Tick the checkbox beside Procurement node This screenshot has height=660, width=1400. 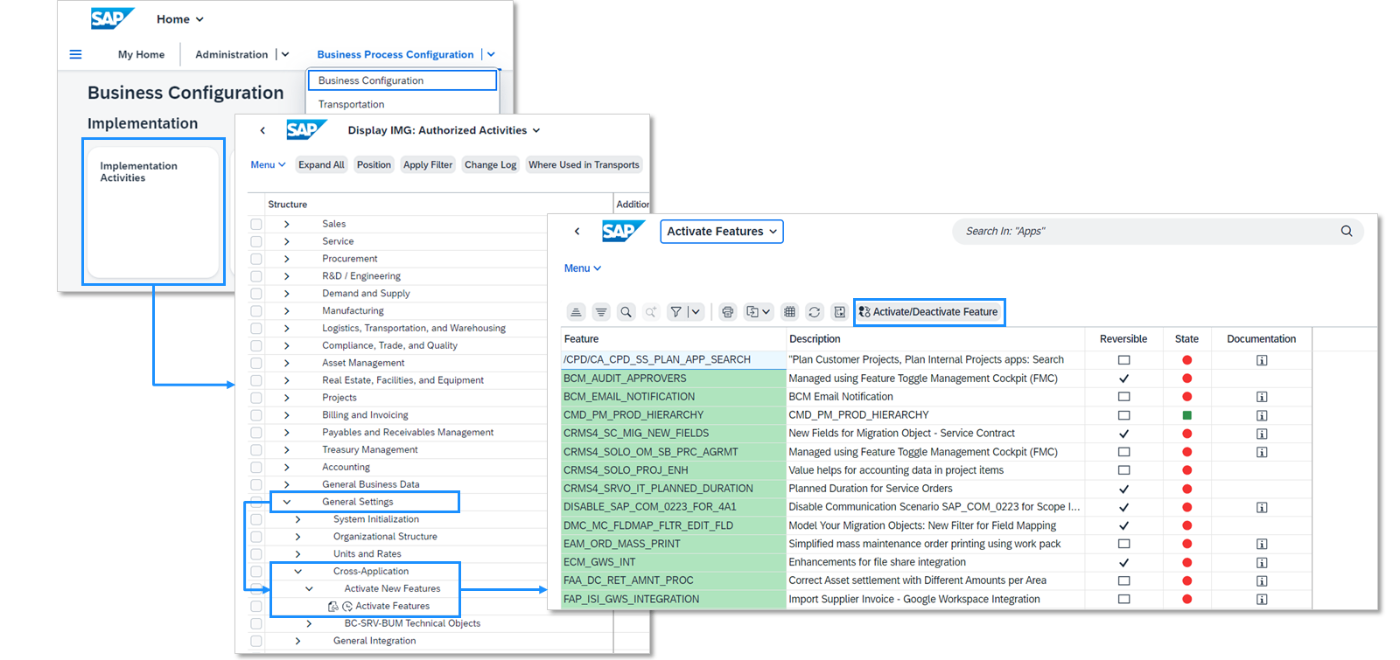(x=256, y=259)
